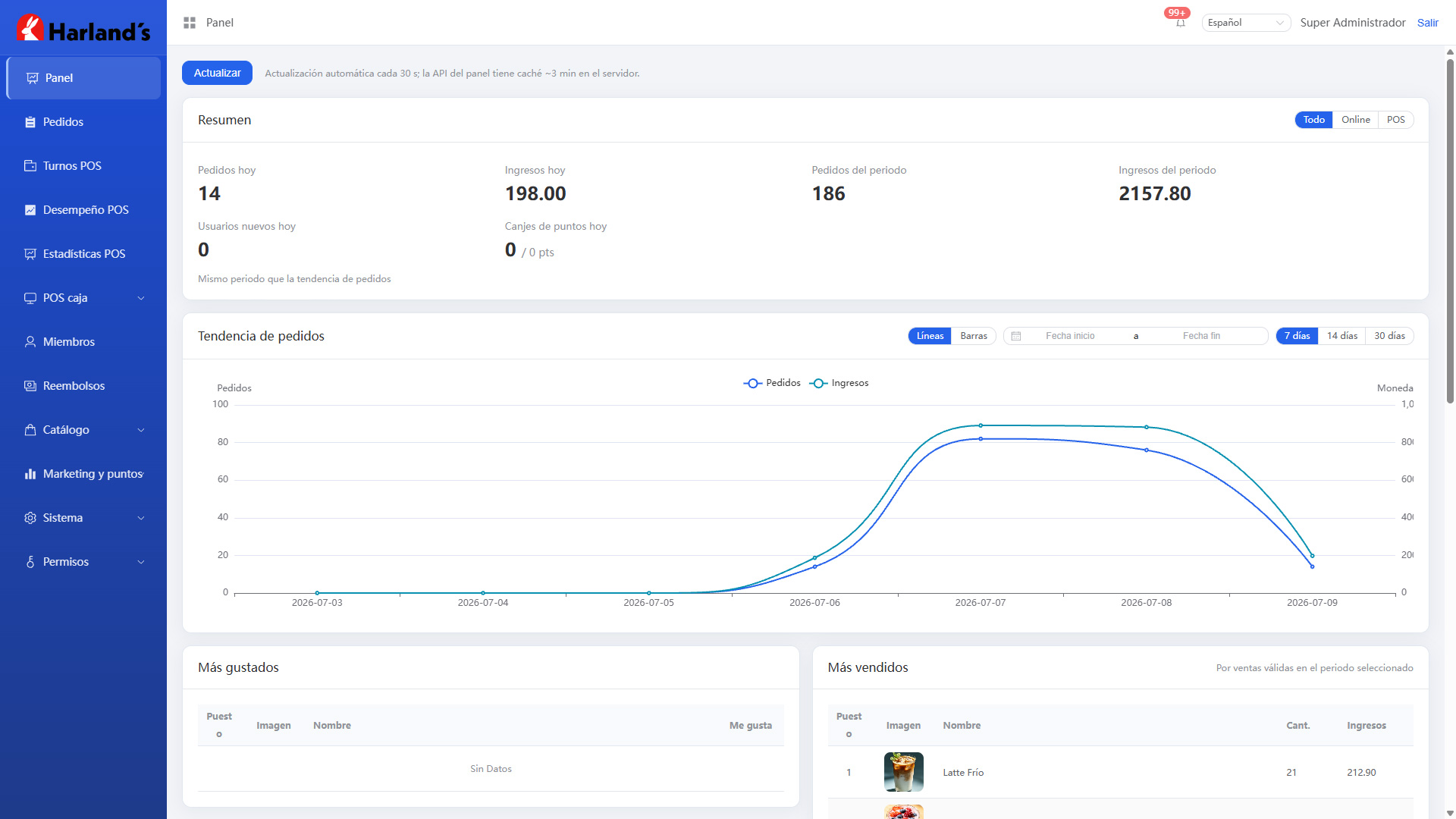Click the Salir link
Screen dimensions: 1456x819
coord(1427,23)
